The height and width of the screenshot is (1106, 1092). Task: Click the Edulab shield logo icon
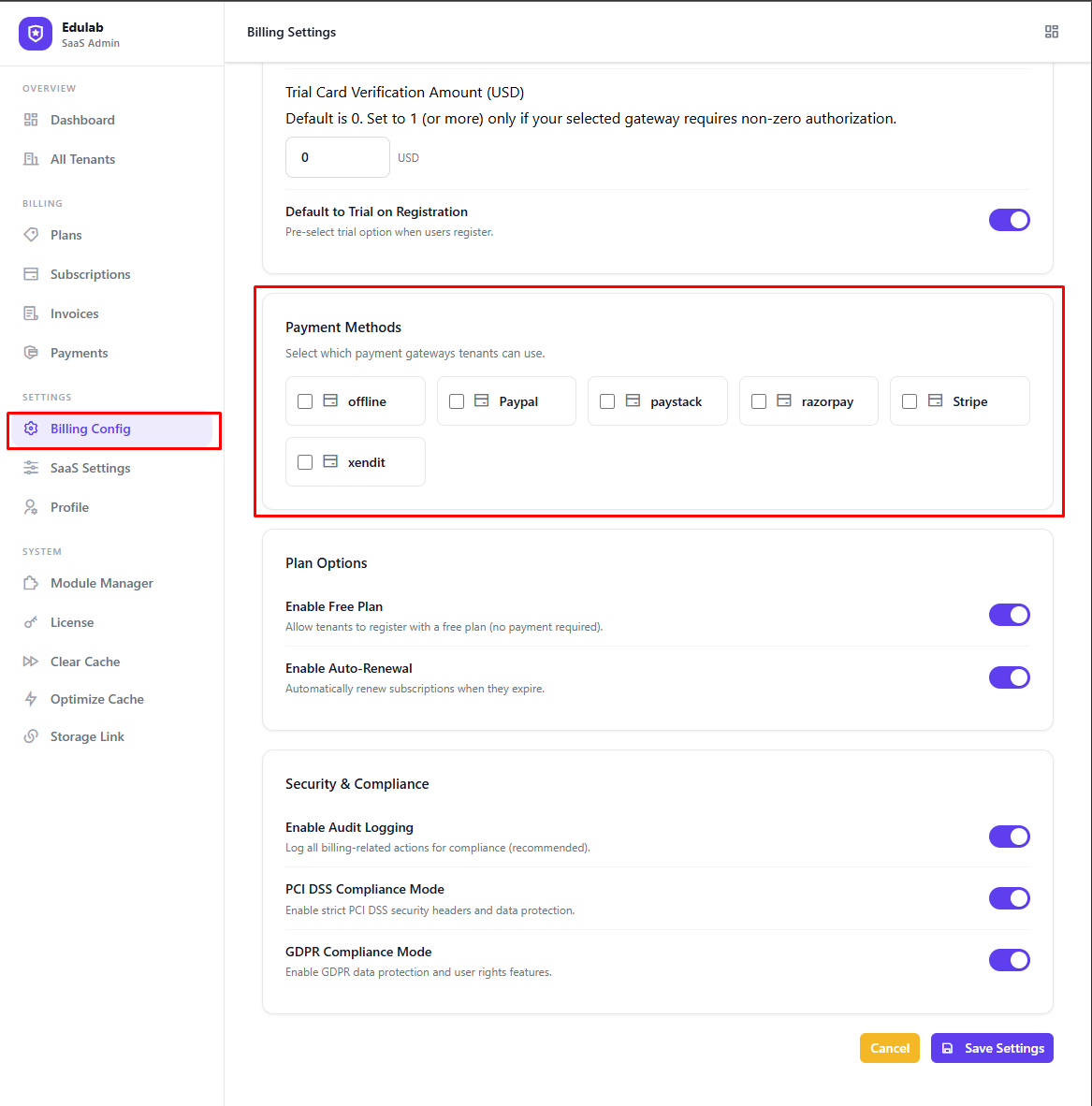[x=34, y=33]
